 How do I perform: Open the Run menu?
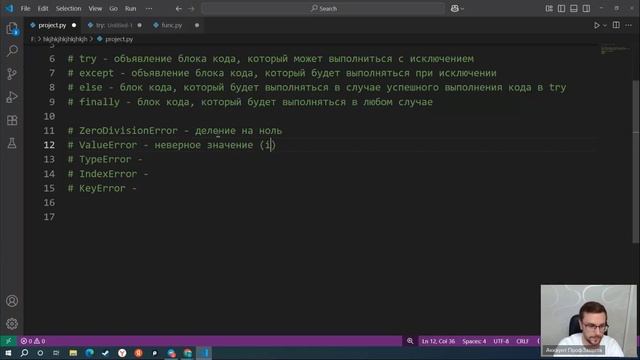click(x=131, y=9)
